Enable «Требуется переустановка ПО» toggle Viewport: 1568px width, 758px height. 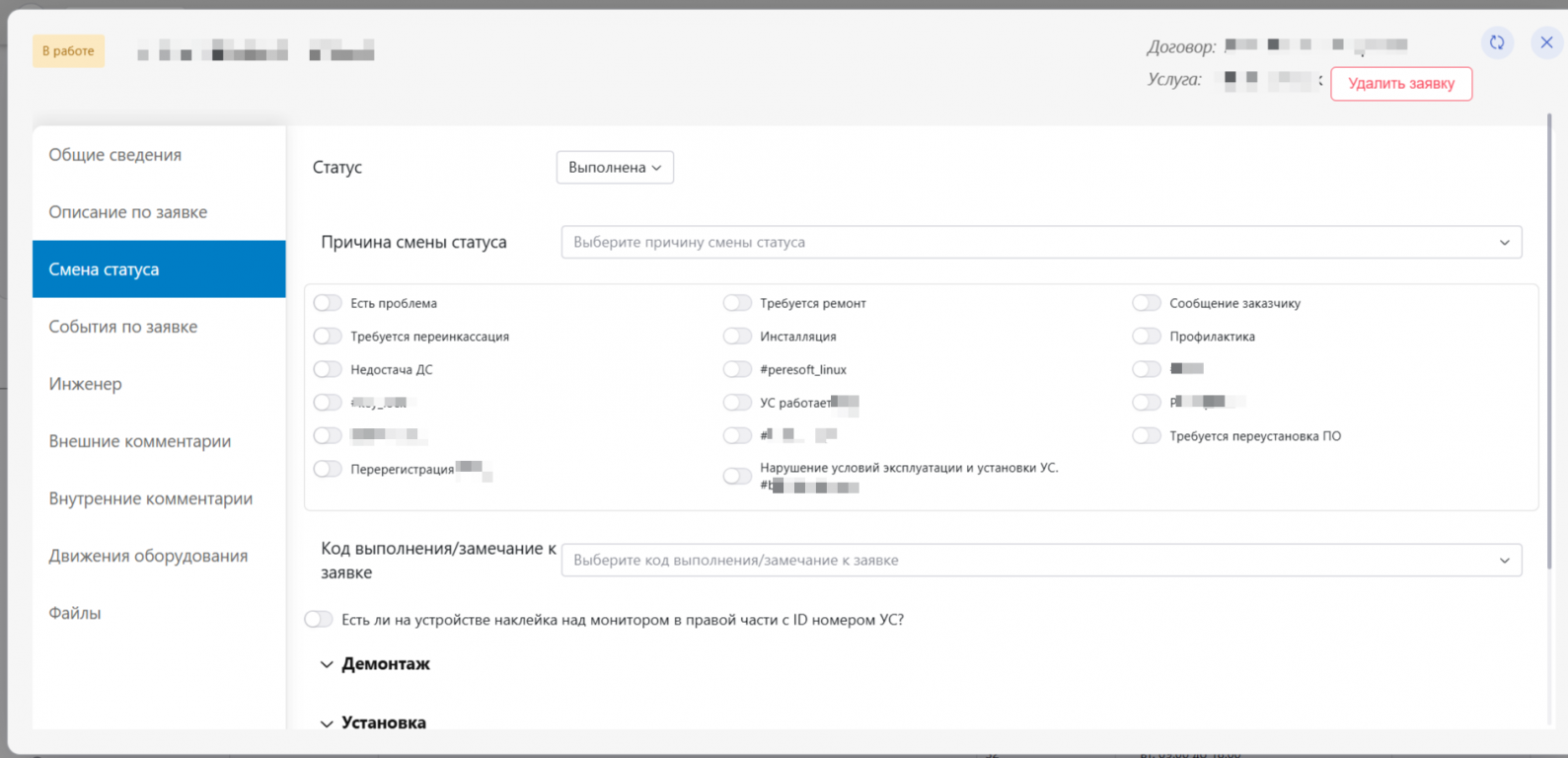[1147, 435]
